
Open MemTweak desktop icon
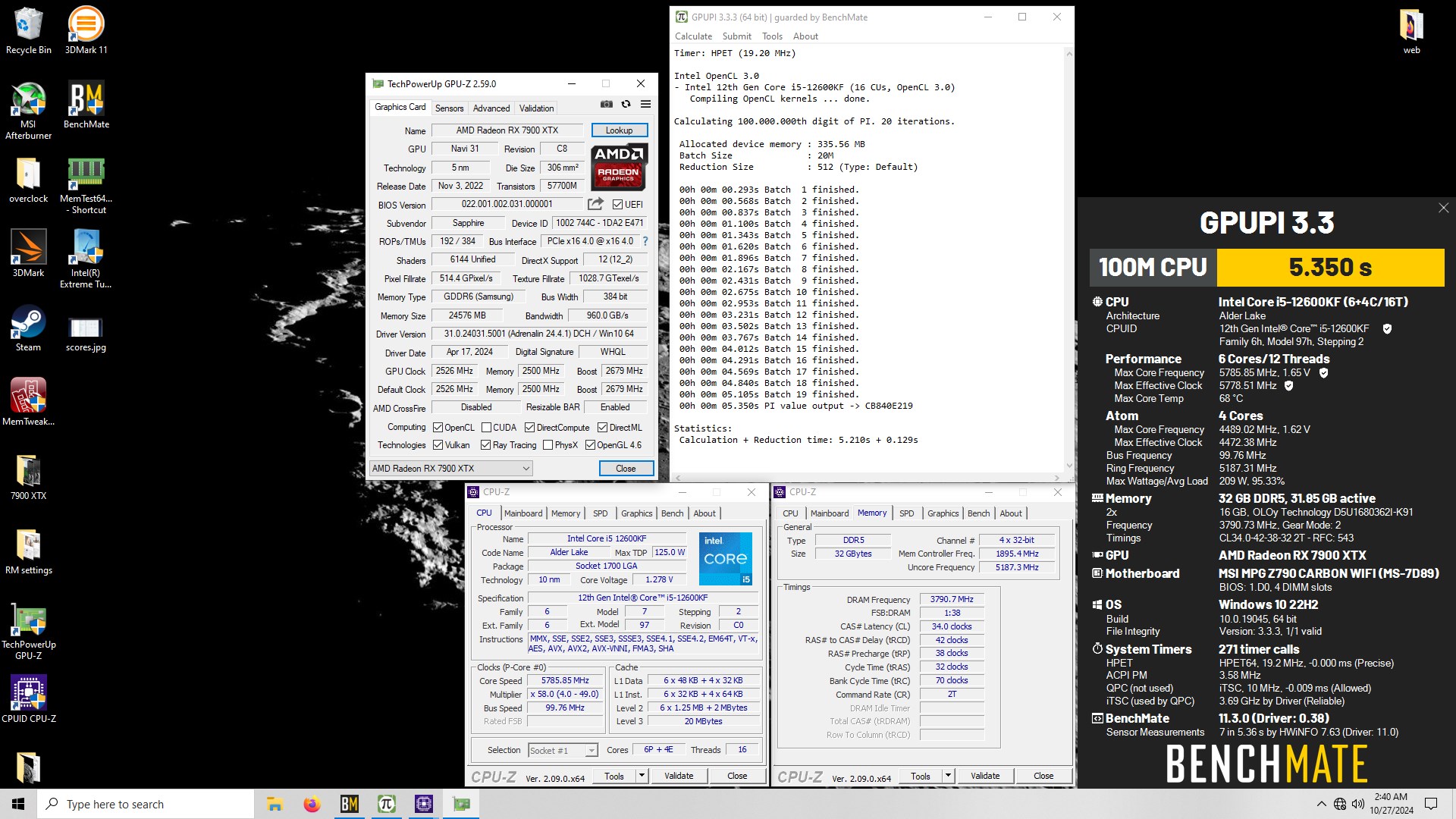click(x=28, y=402)
